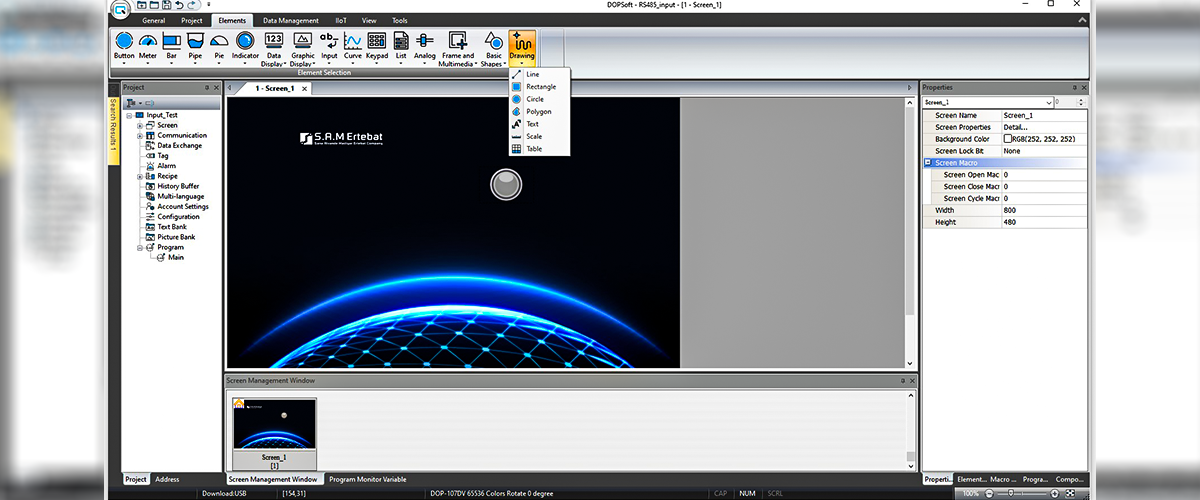This screenshot has width=1200, height=500.
Task: Insert a Table from the Drawing menu
Action: click(x=534, y=149)
